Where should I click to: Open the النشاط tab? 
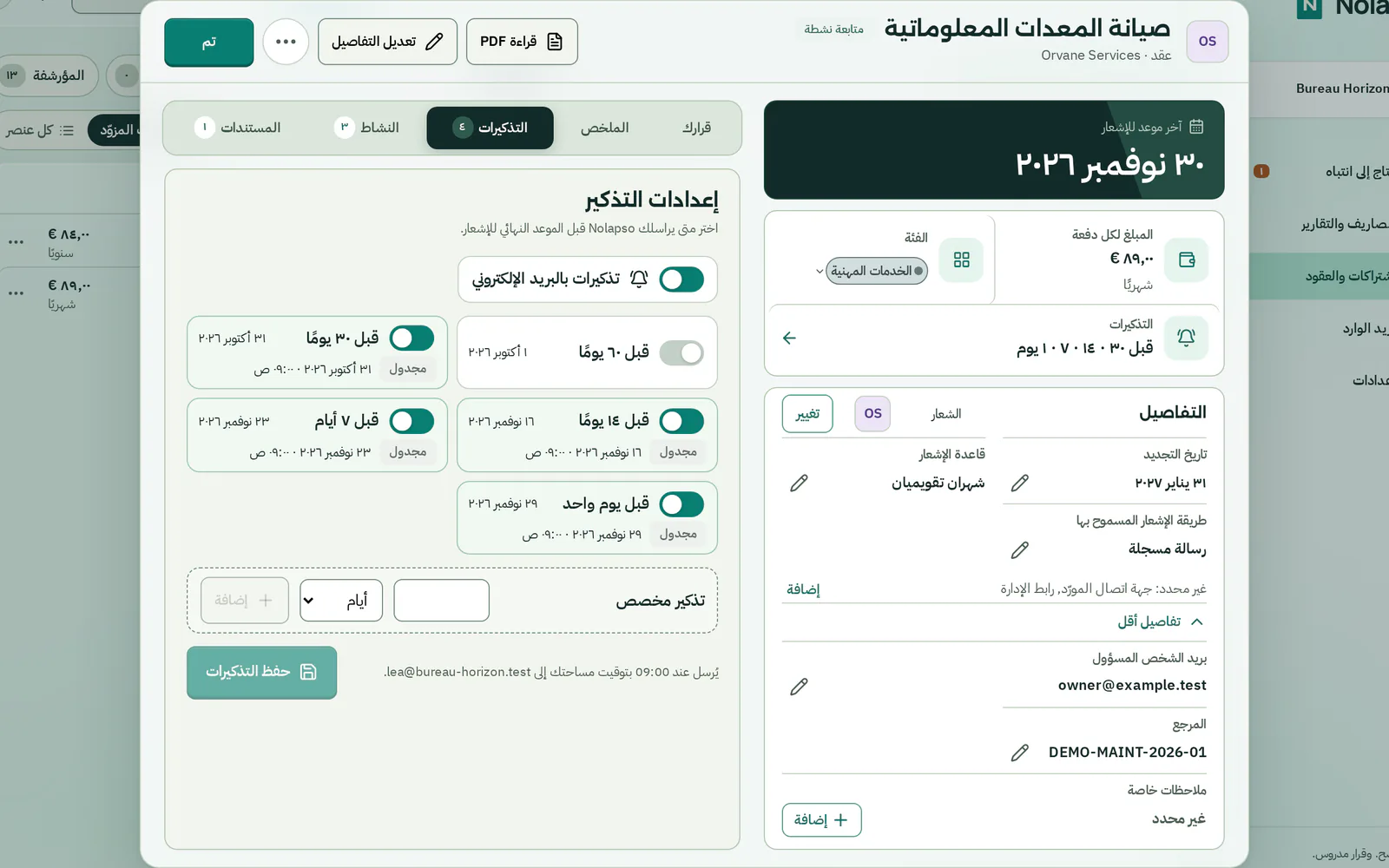tap(366, 128)
